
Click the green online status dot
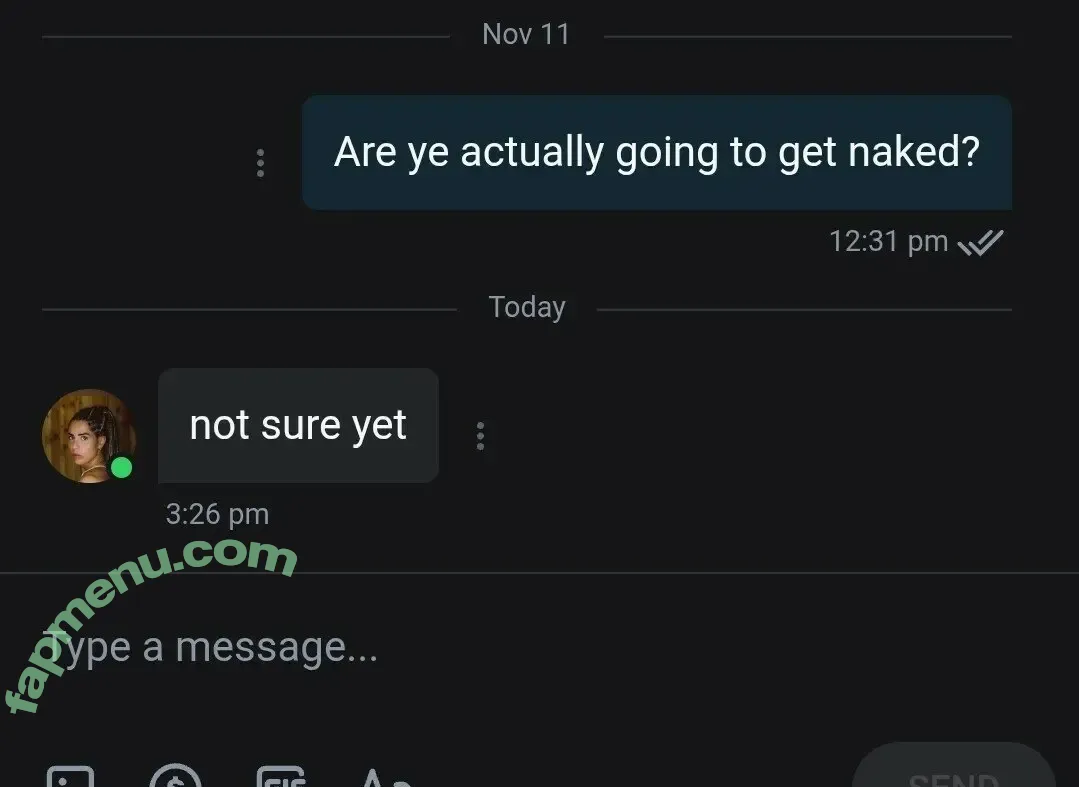tap(121, 468)
